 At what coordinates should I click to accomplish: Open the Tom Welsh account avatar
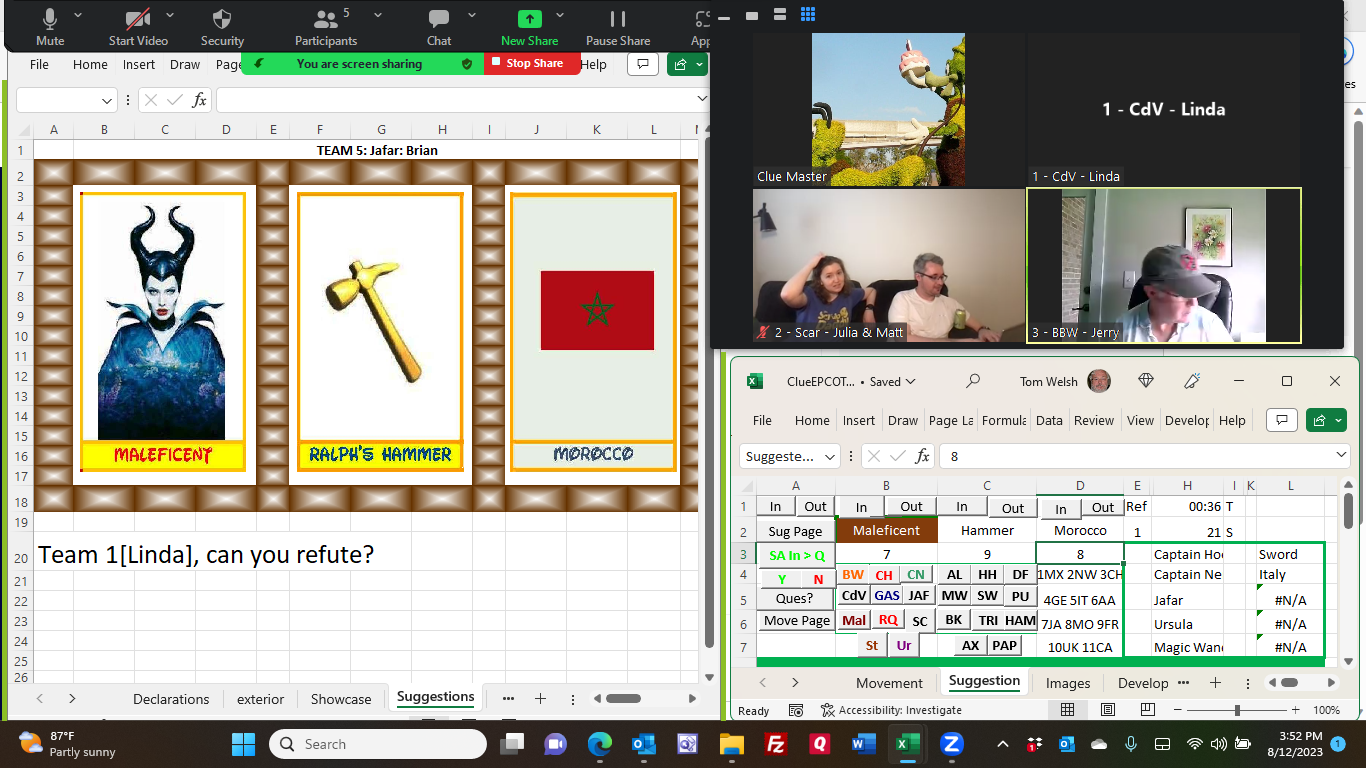click(1098, 381)
